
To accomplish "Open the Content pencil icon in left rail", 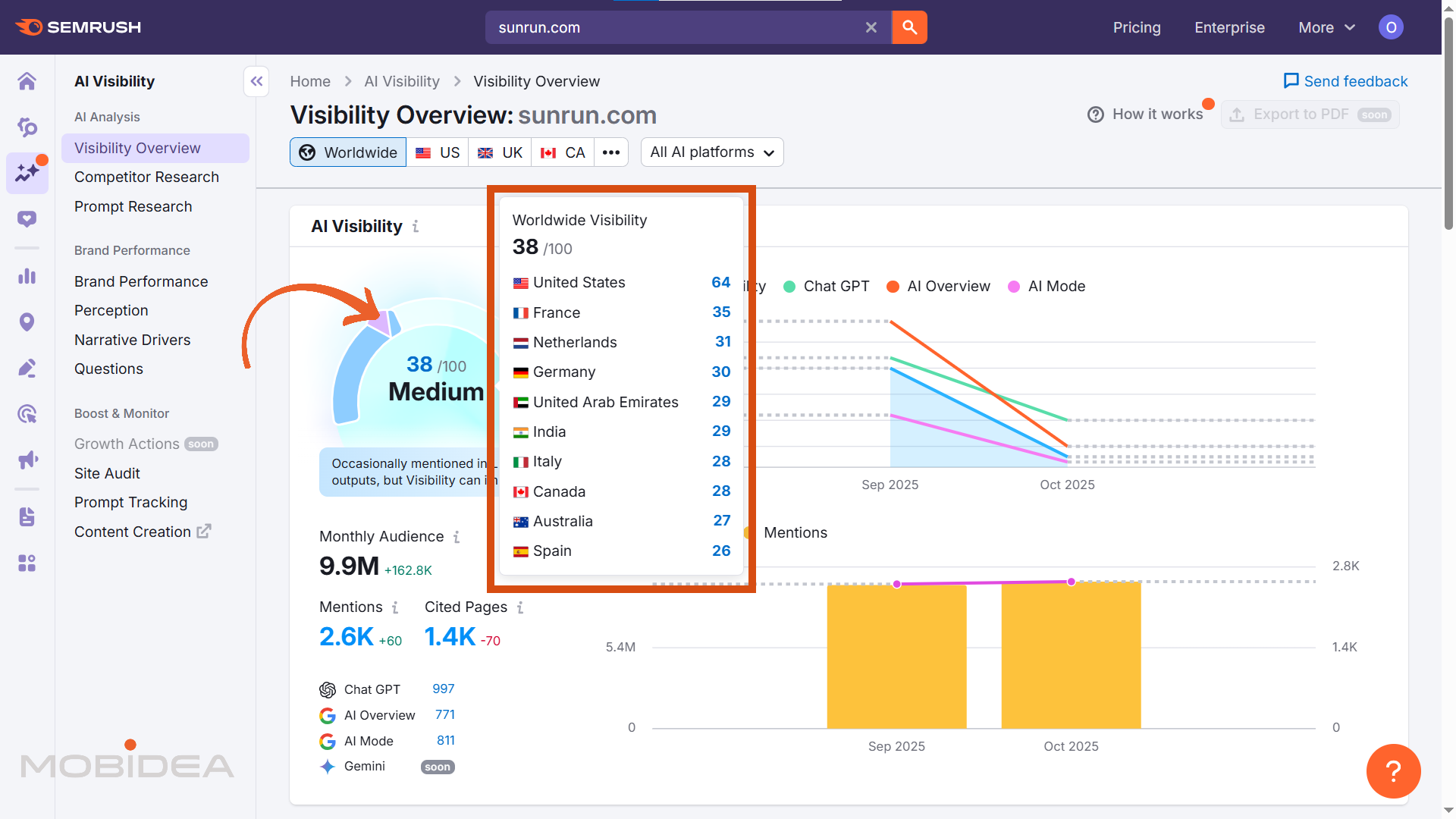I will (x=27, y=368).
